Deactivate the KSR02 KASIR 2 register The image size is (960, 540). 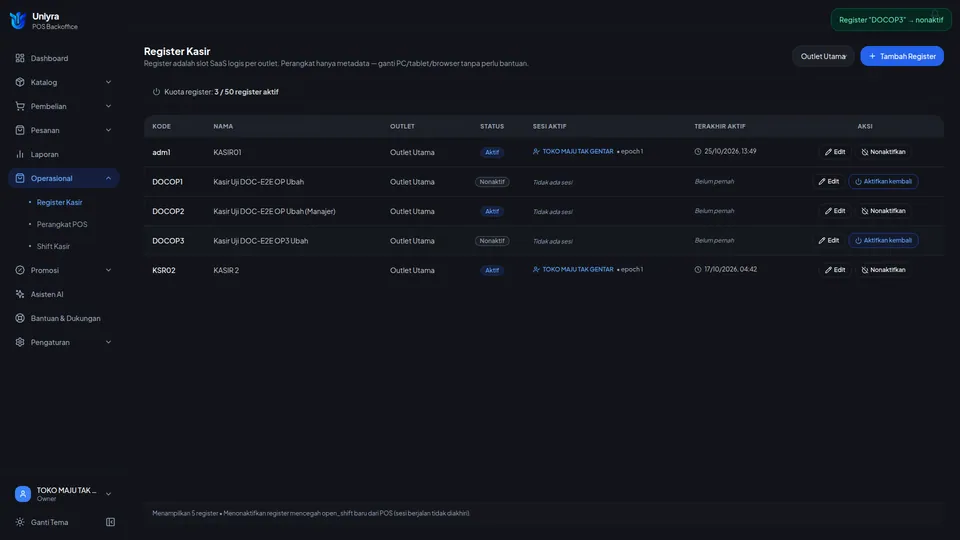click(883, 269)
